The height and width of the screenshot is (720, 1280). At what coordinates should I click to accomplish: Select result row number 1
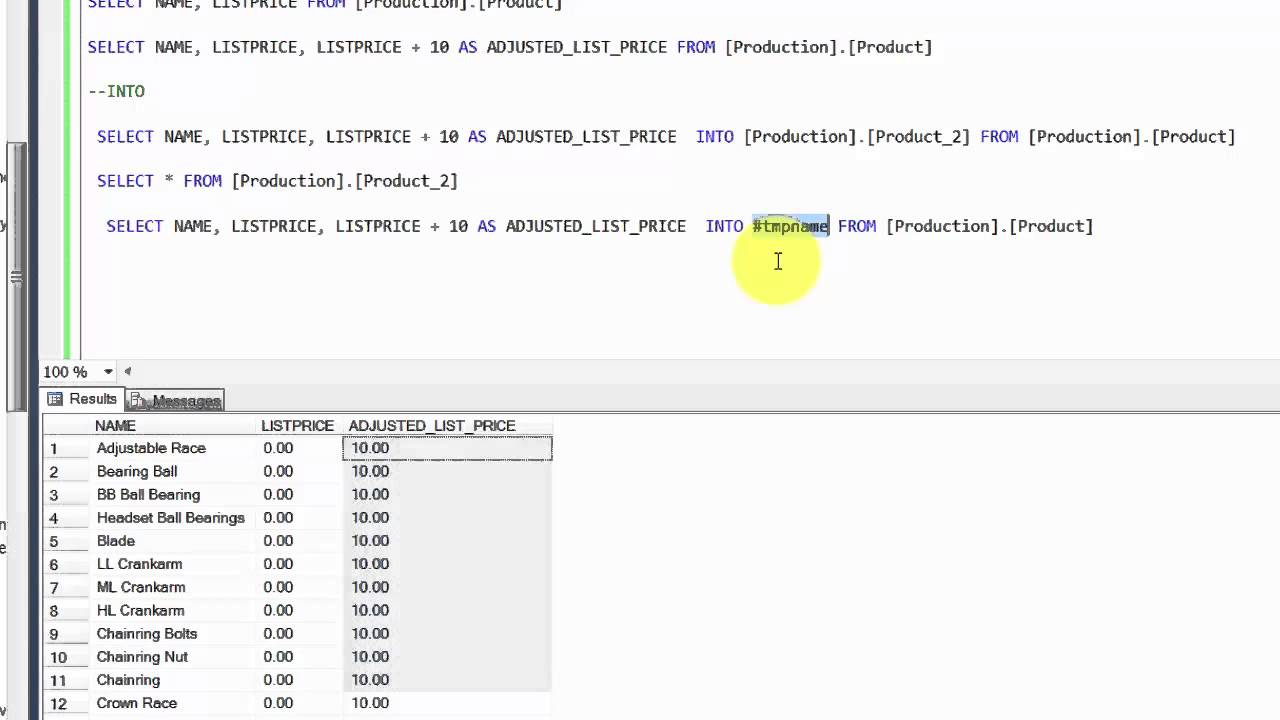pyautogui.click(x=67, y=448)
